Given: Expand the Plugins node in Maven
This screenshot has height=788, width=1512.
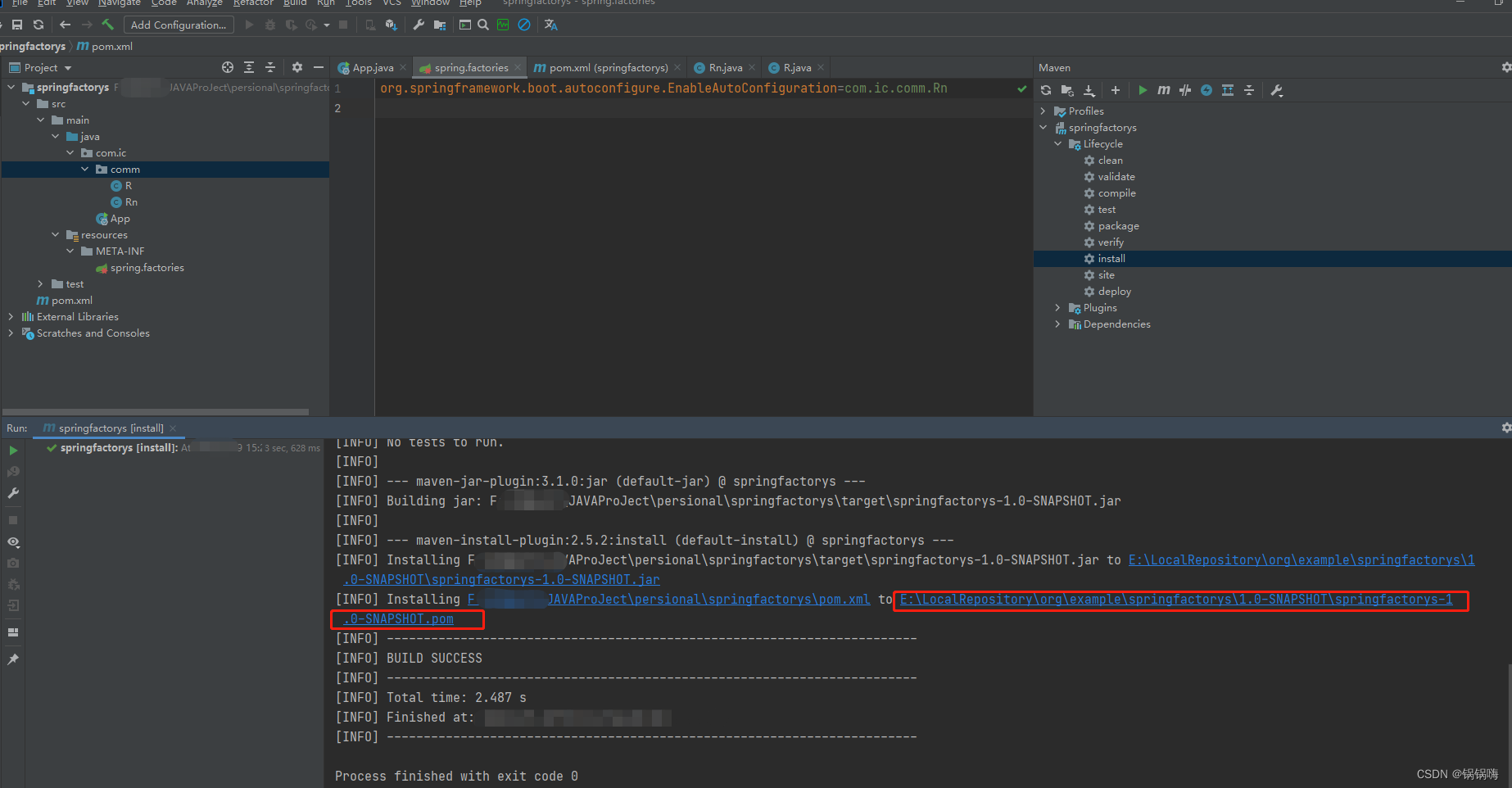Looking at the screenshot, I should 1058,307.
